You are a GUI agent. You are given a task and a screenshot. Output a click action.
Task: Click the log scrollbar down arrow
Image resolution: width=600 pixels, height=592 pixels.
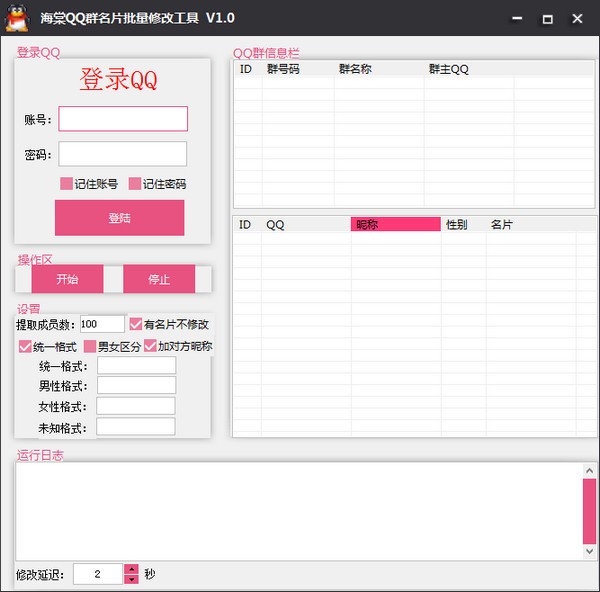[x=589, y=551]
